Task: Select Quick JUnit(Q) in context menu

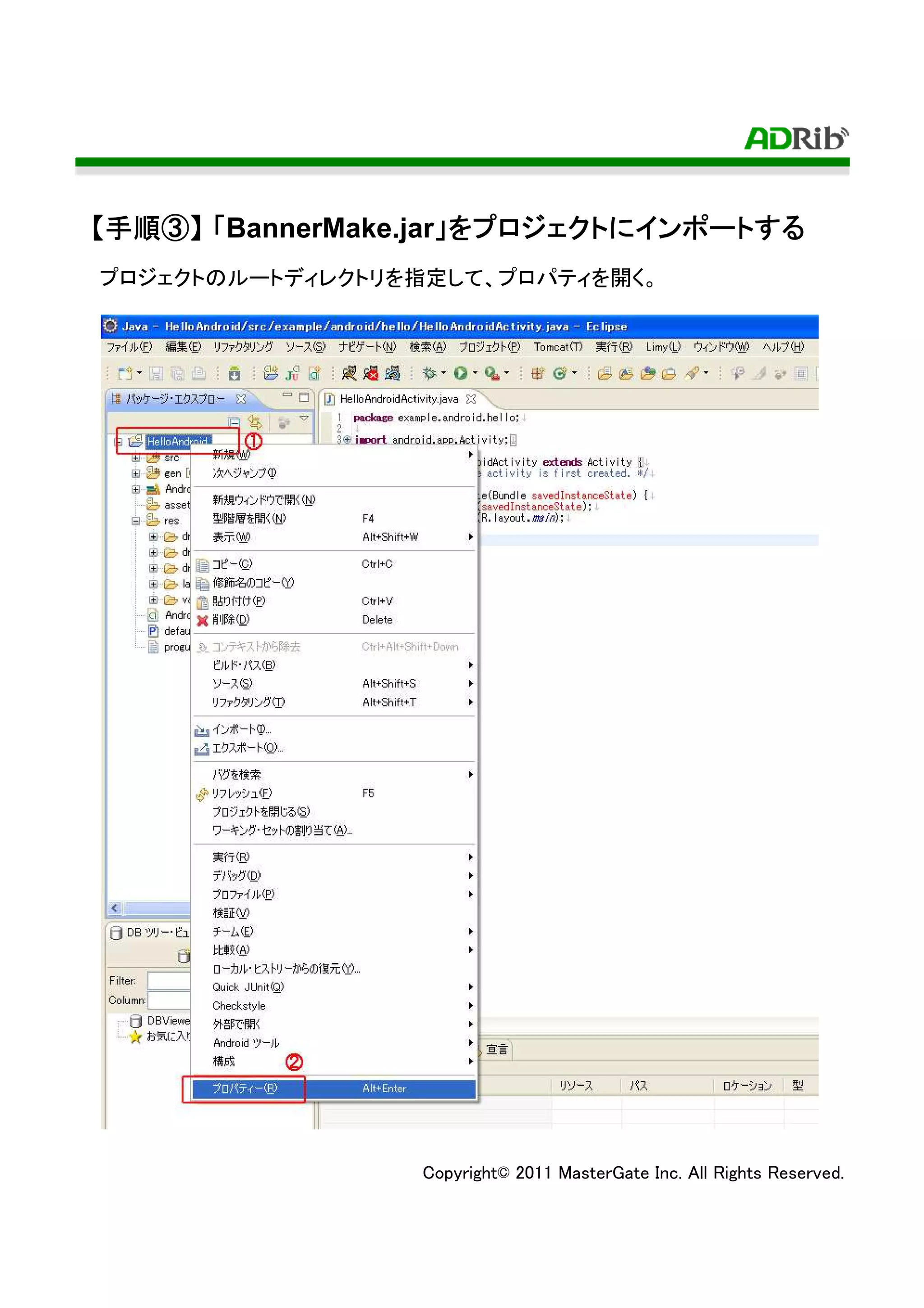Action: (x=334, y=988)
